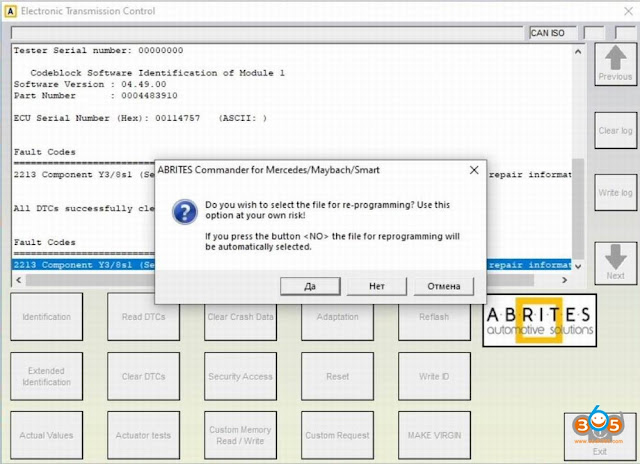Screen dimensions: 640x464
Task: Click the Write ID button
Action: 434,376
